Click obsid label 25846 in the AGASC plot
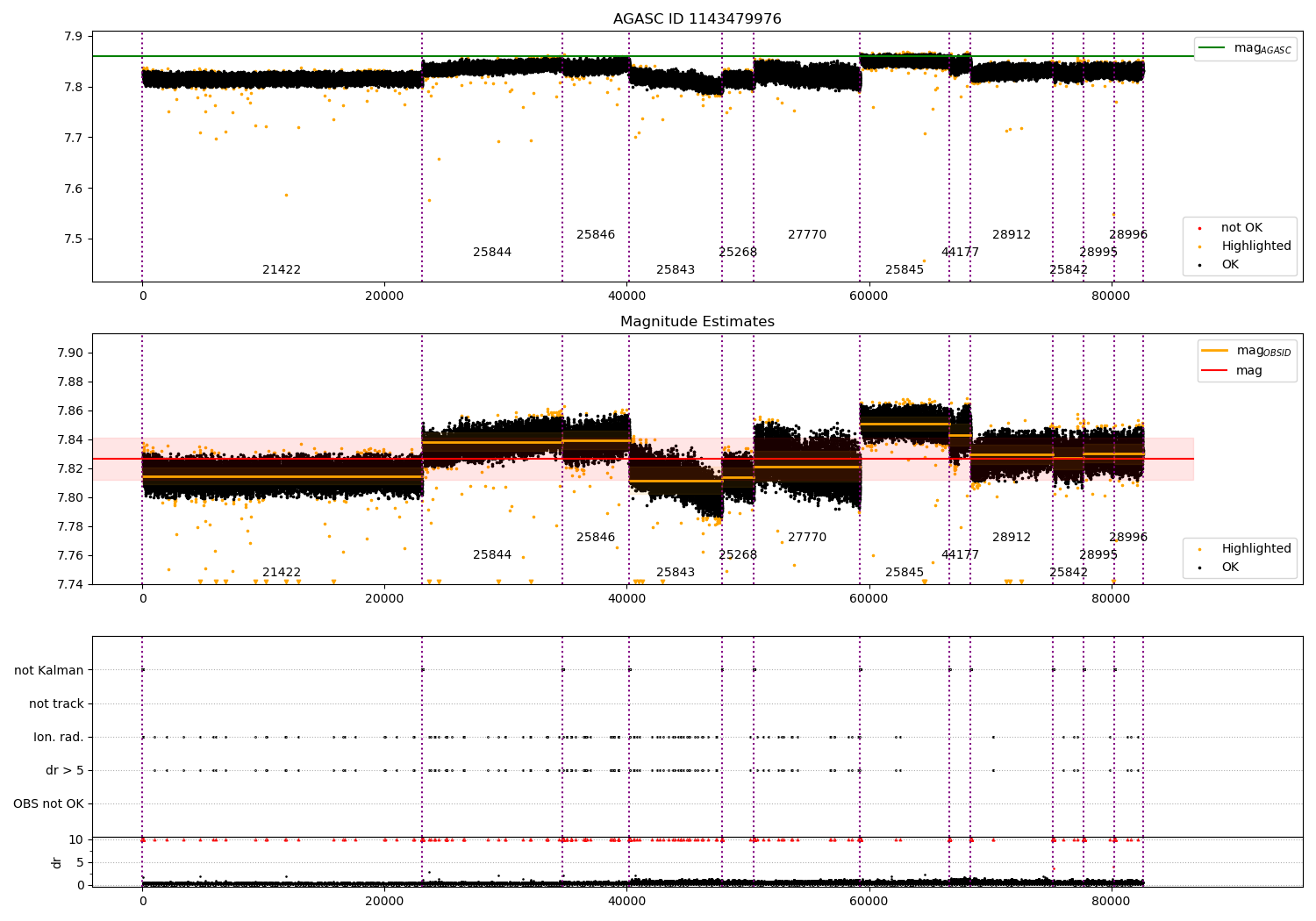The image size is (1316, 921). tap(596, 235)
